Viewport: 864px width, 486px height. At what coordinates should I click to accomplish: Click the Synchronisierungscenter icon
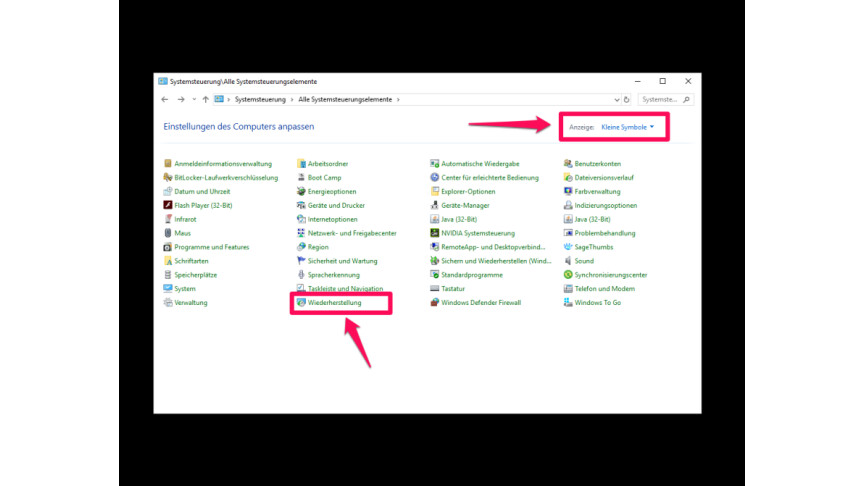click(x=568, y=274)
